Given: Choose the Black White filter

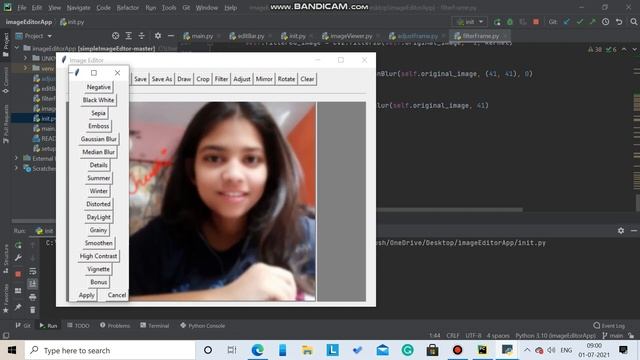Looking at the screenshot, I should pyautogui.click(x=98, y=100).
